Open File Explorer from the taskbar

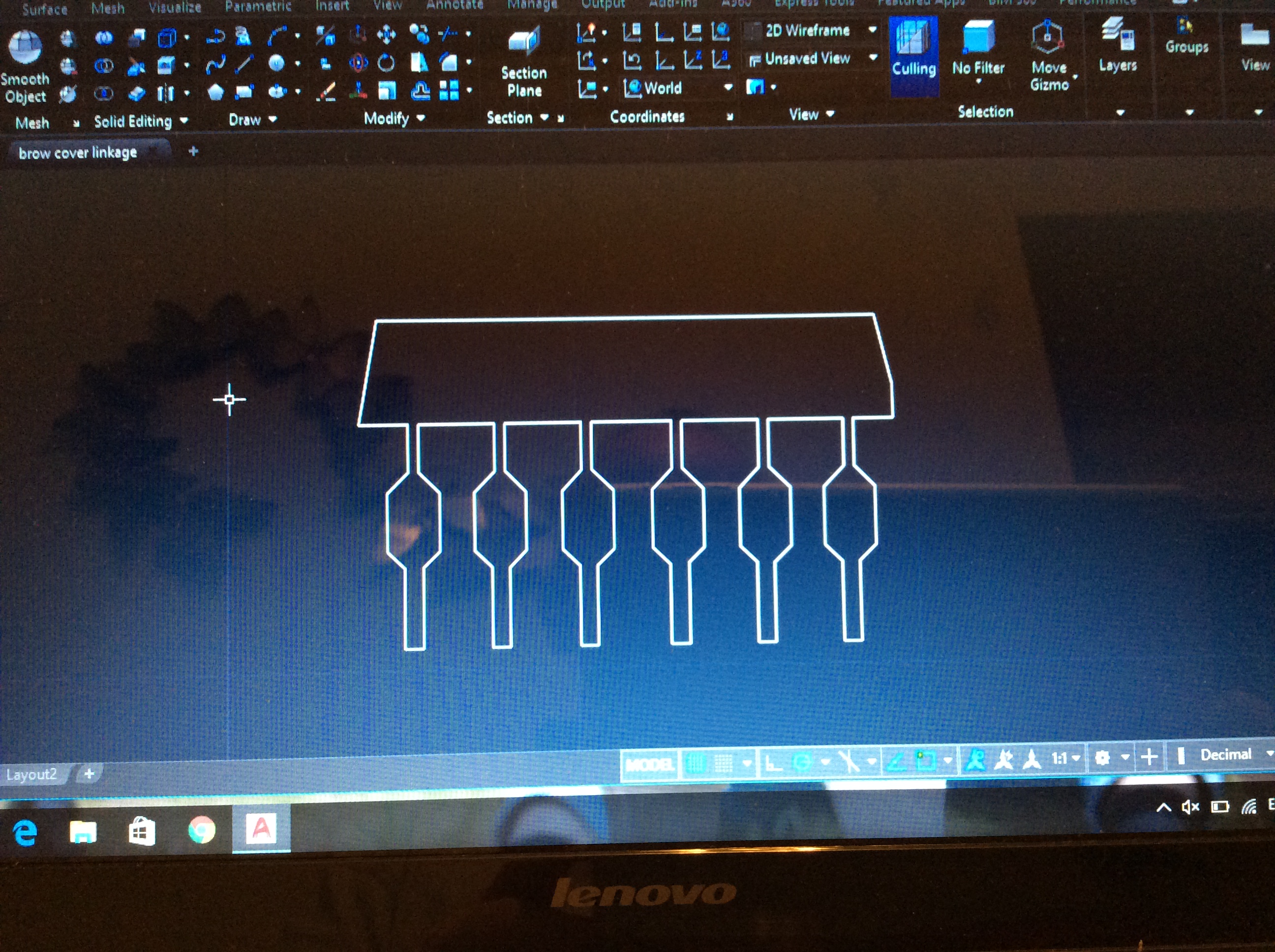point(83,832)
